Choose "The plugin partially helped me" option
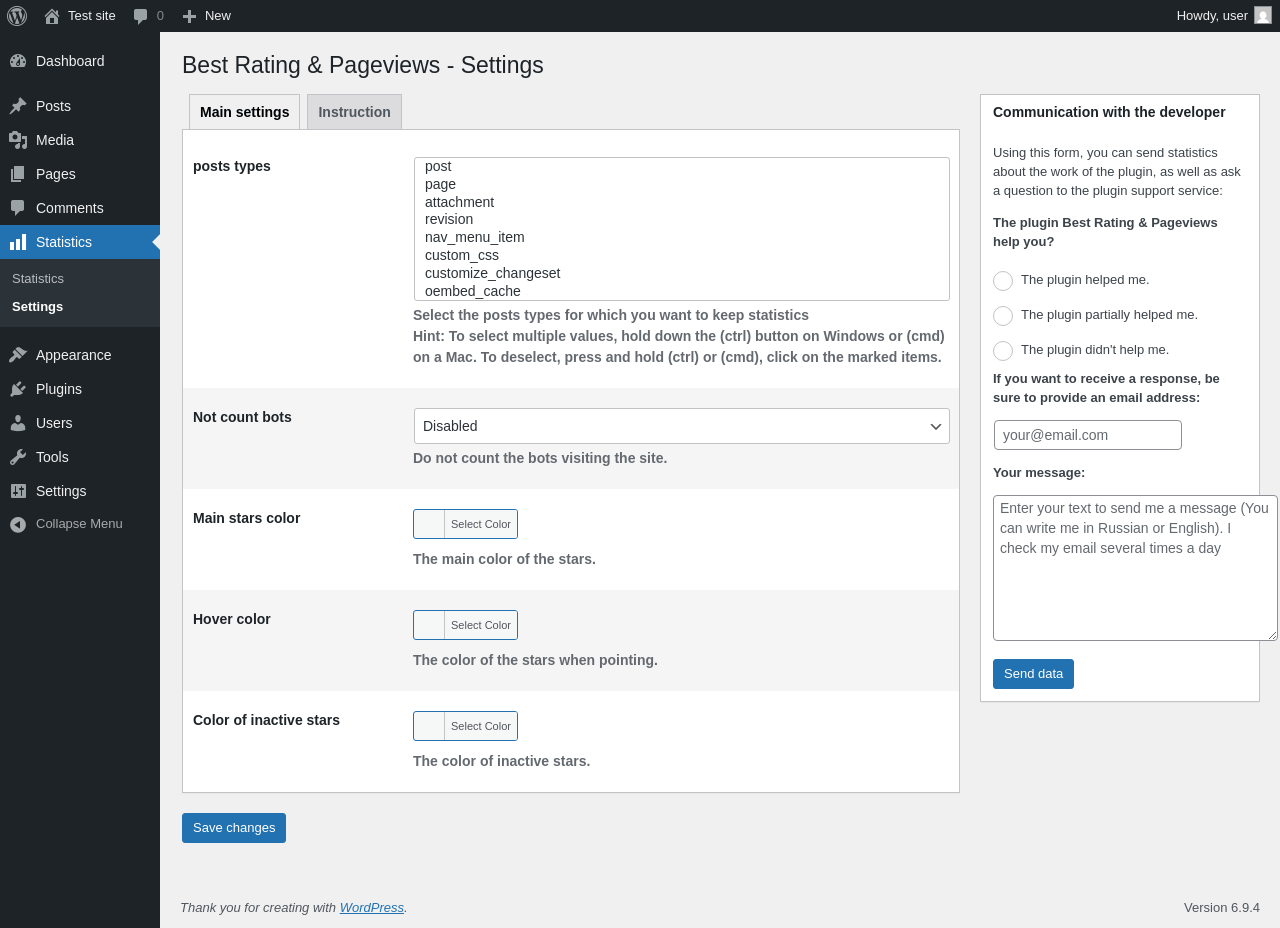 [1003, 316]
